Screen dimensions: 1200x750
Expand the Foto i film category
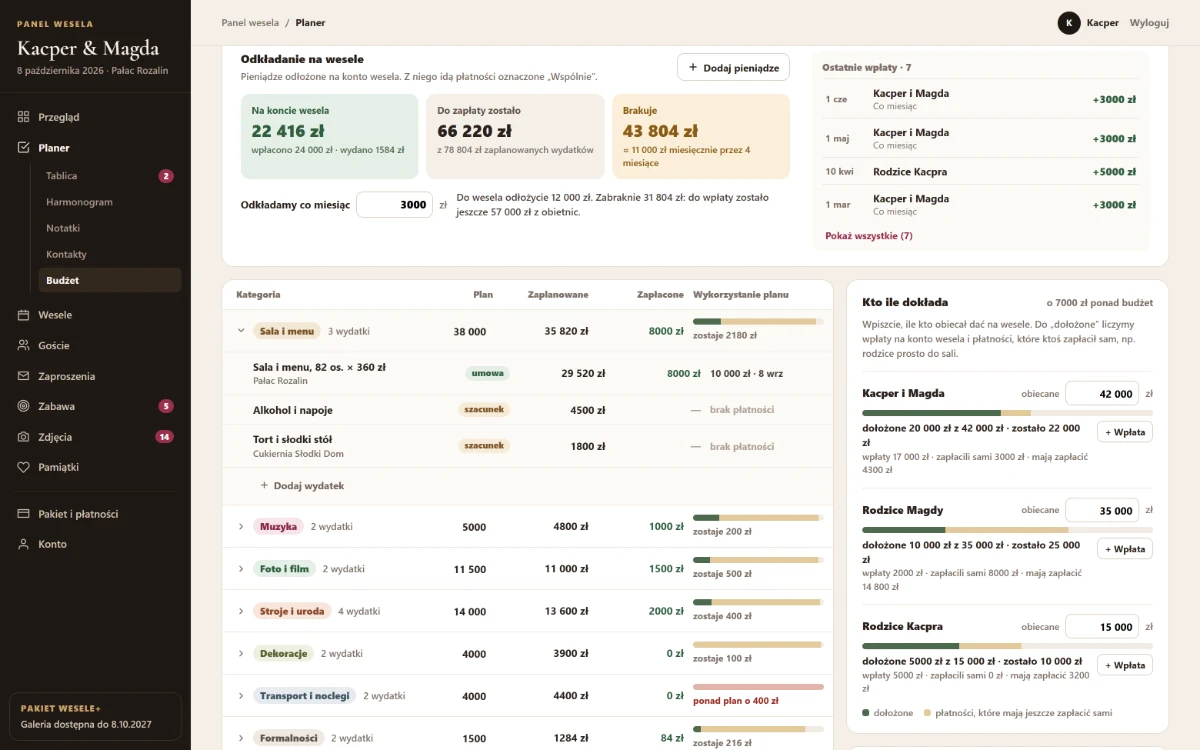(x=241, y=569)
